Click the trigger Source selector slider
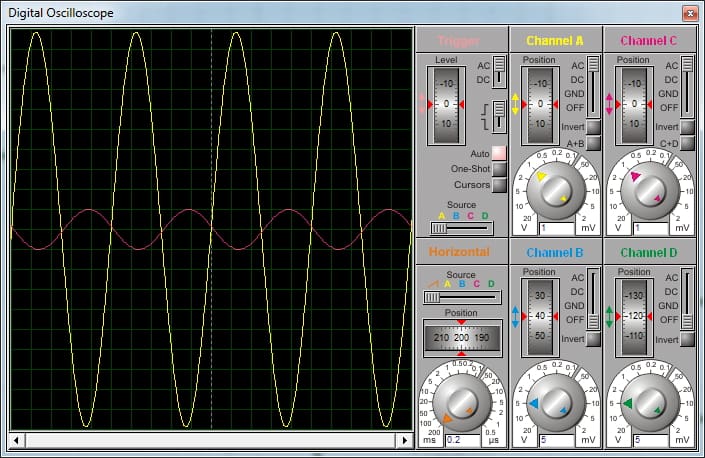Image resolution: width=705 pixels, height=458 pixels. (x=461, y=228)
